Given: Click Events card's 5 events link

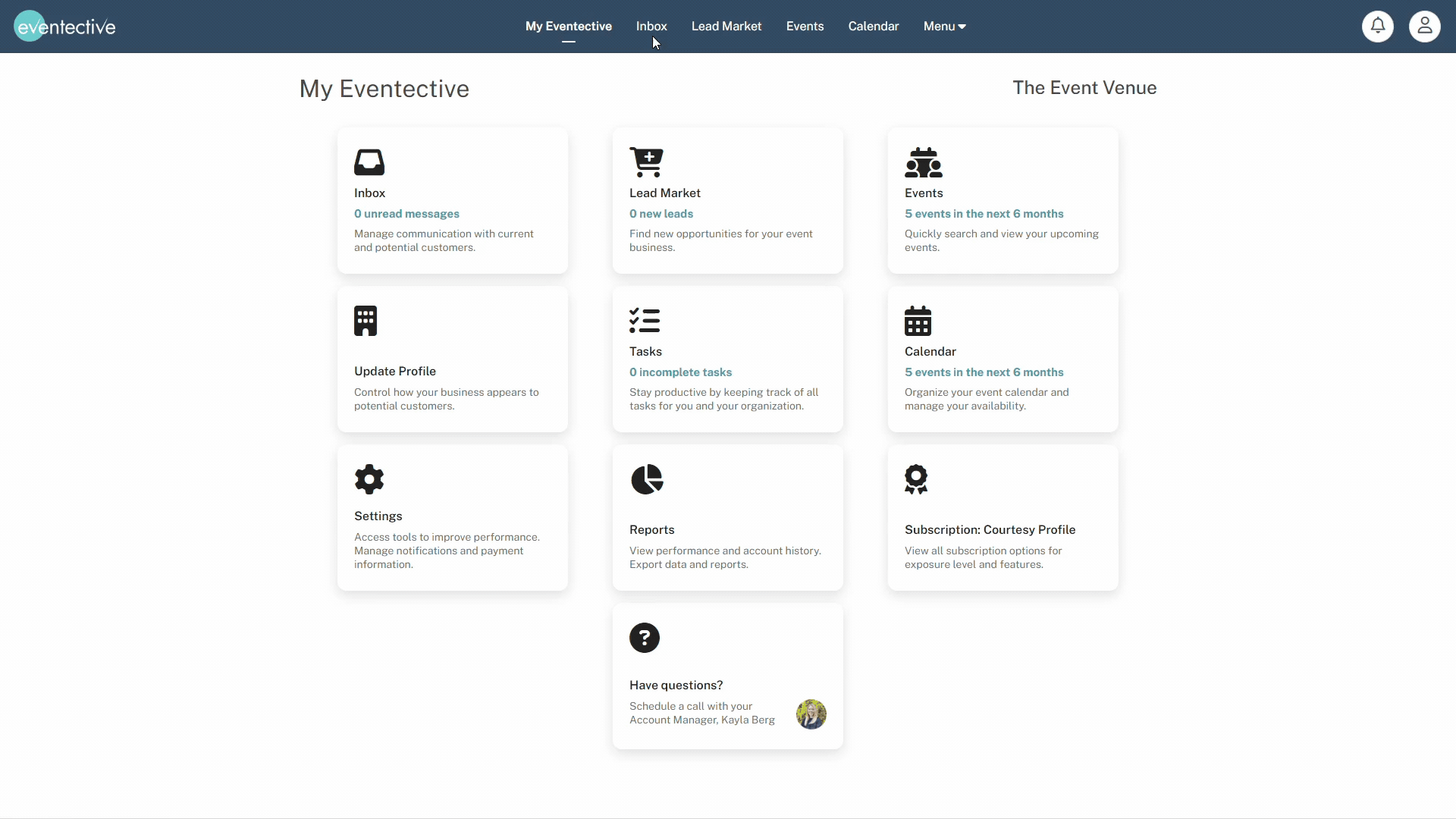Looking at the screenshot, I should 984,214.
